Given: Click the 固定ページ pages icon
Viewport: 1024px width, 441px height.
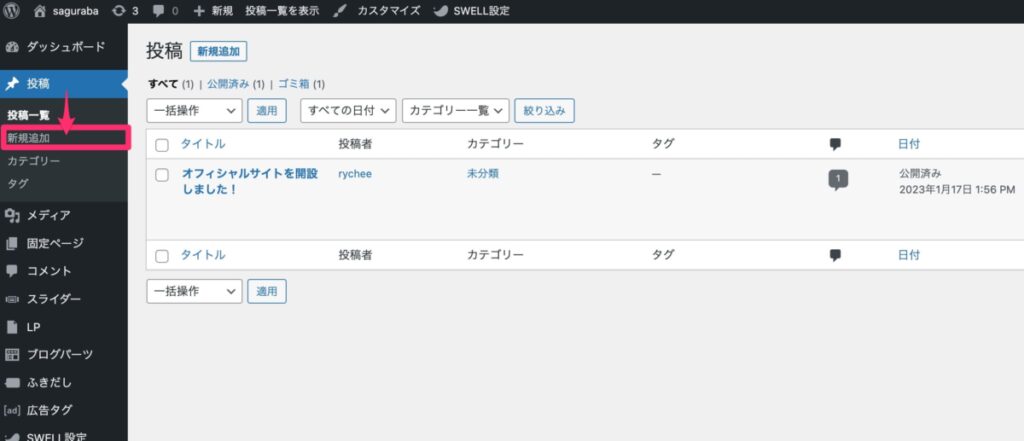Looking at the screenshot, I should coord(12,243).
